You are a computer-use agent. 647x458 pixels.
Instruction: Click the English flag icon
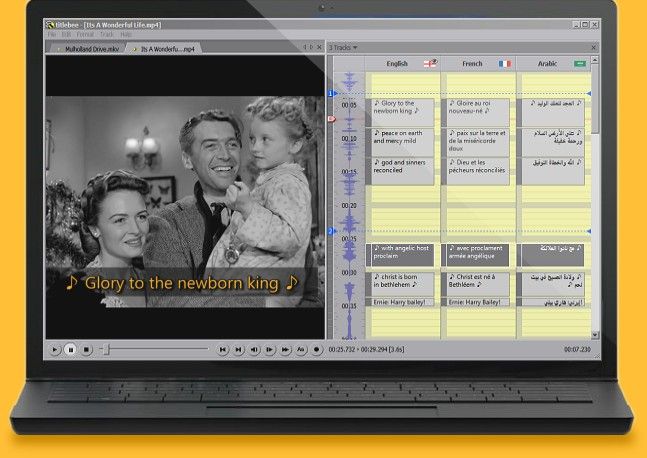430,63
